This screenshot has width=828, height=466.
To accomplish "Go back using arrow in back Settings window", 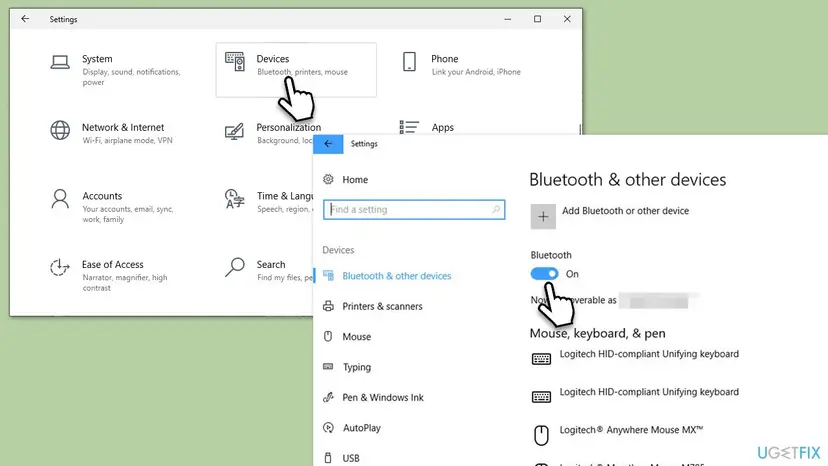I will pyautogui.click(x=25, y=19).
